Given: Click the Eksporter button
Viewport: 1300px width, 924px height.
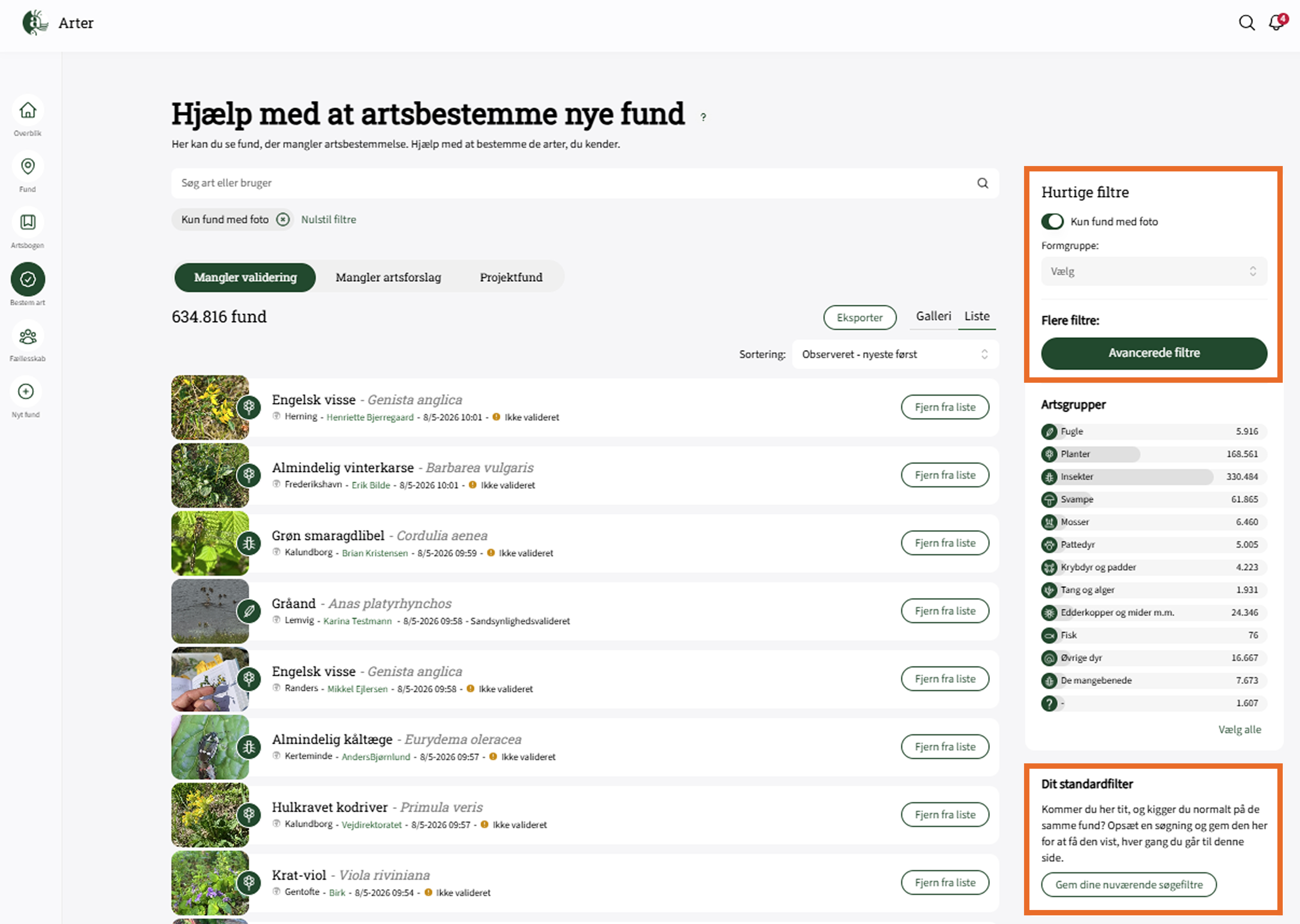Looking at the screenshot, I should pyautogui.click(x=860, y=317).
